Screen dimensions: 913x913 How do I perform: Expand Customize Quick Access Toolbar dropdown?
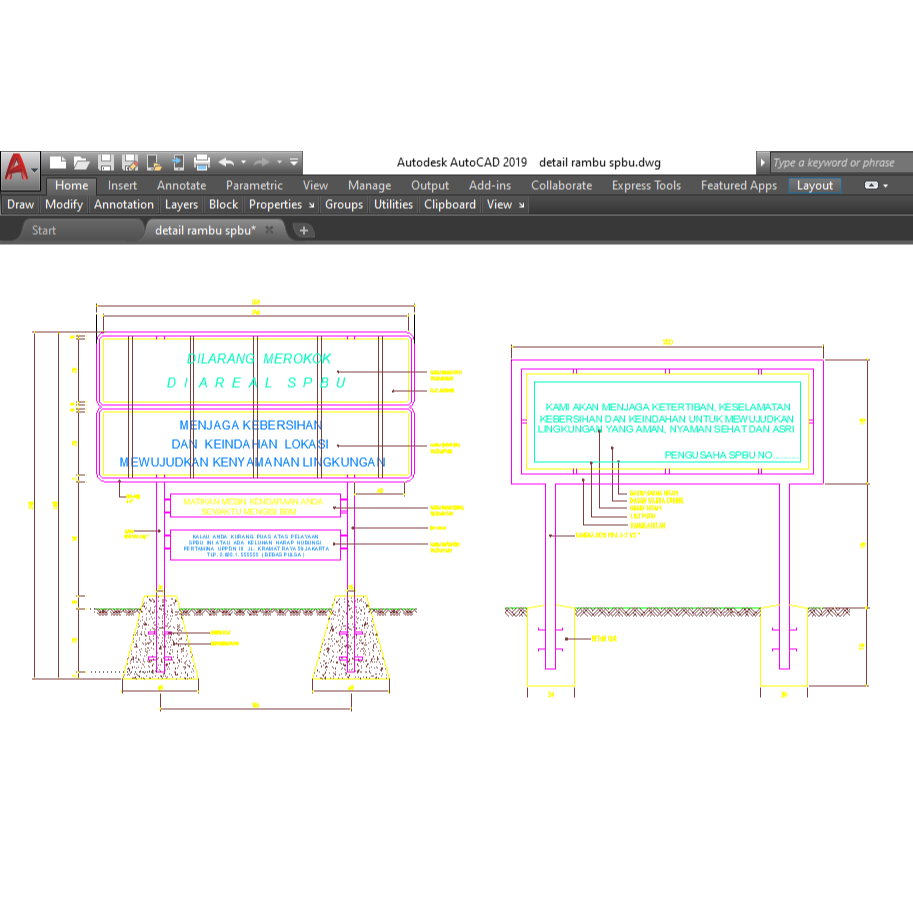pos(294,162)
